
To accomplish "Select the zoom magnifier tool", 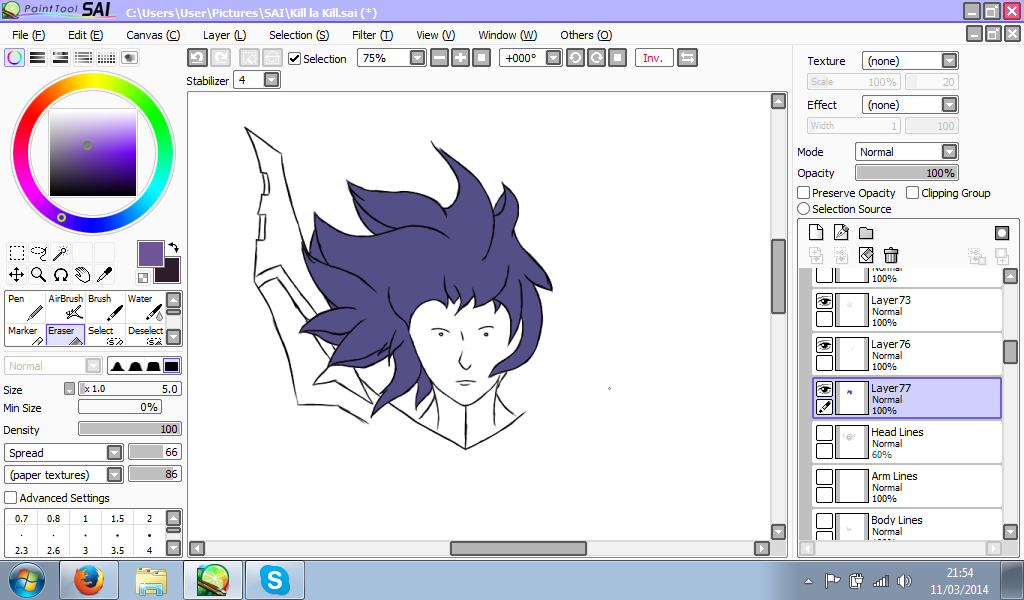I will tap(39, 275).
